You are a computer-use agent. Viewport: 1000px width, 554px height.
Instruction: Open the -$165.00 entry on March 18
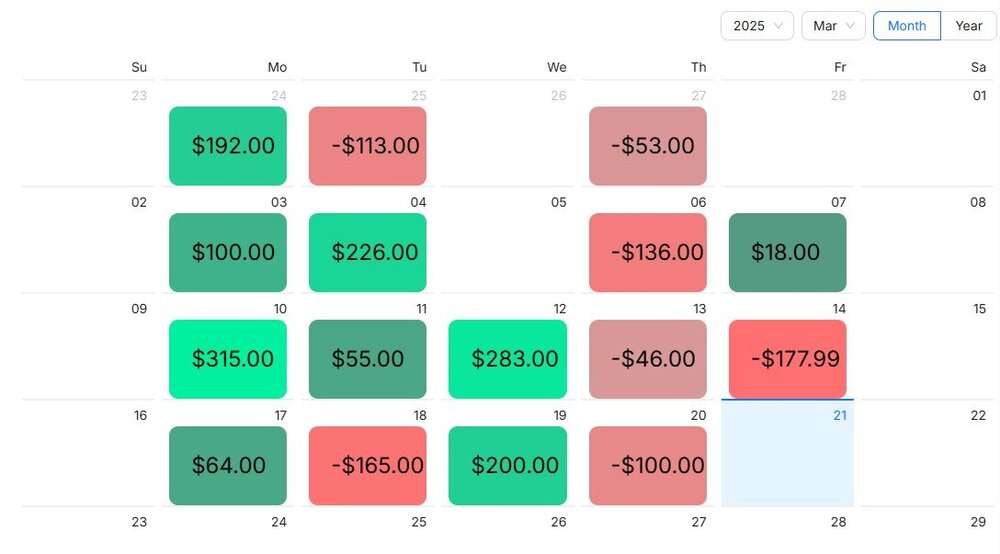368,465
